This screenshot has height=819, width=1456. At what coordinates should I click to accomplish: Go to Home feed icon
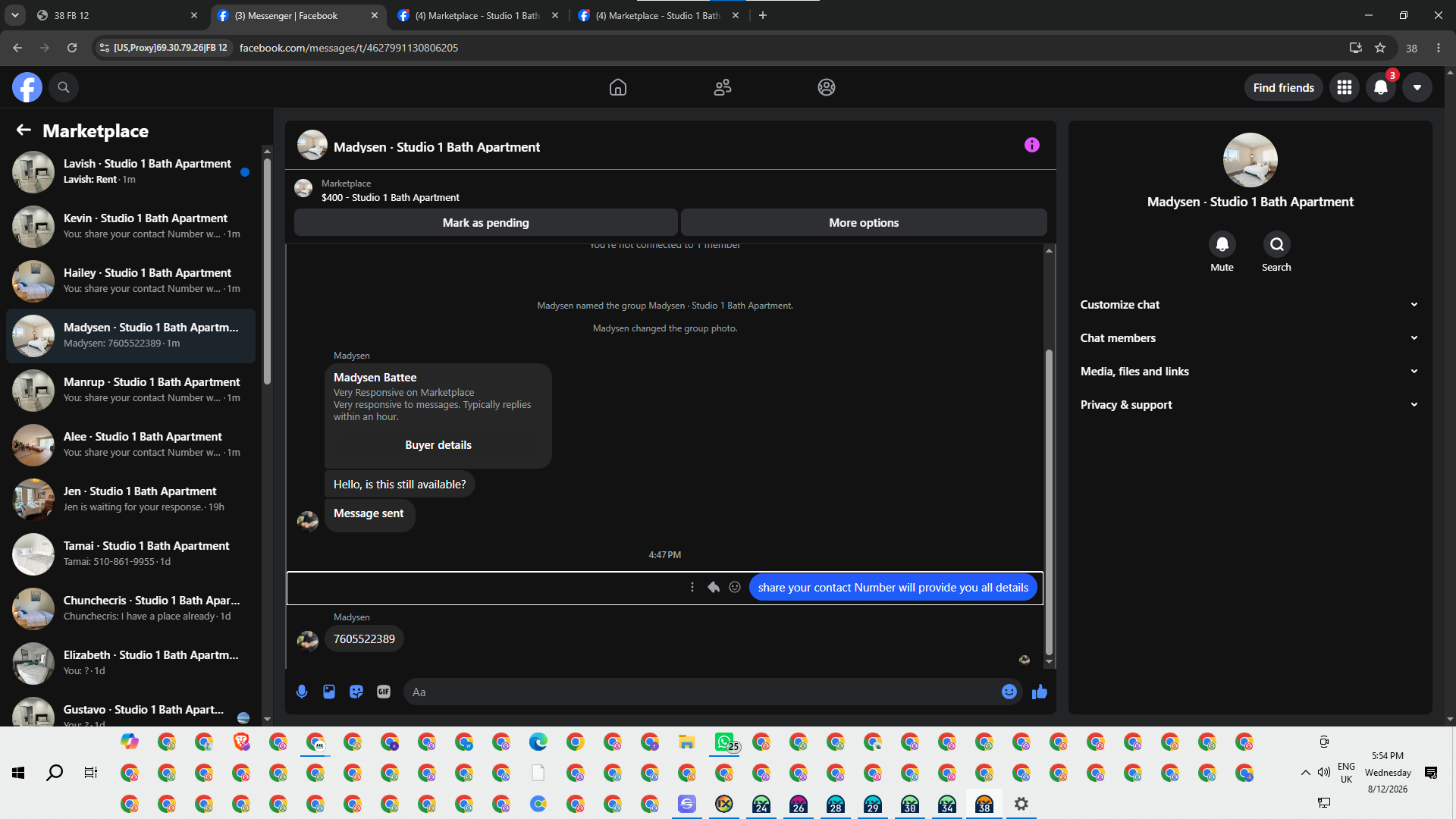(618, 87)
